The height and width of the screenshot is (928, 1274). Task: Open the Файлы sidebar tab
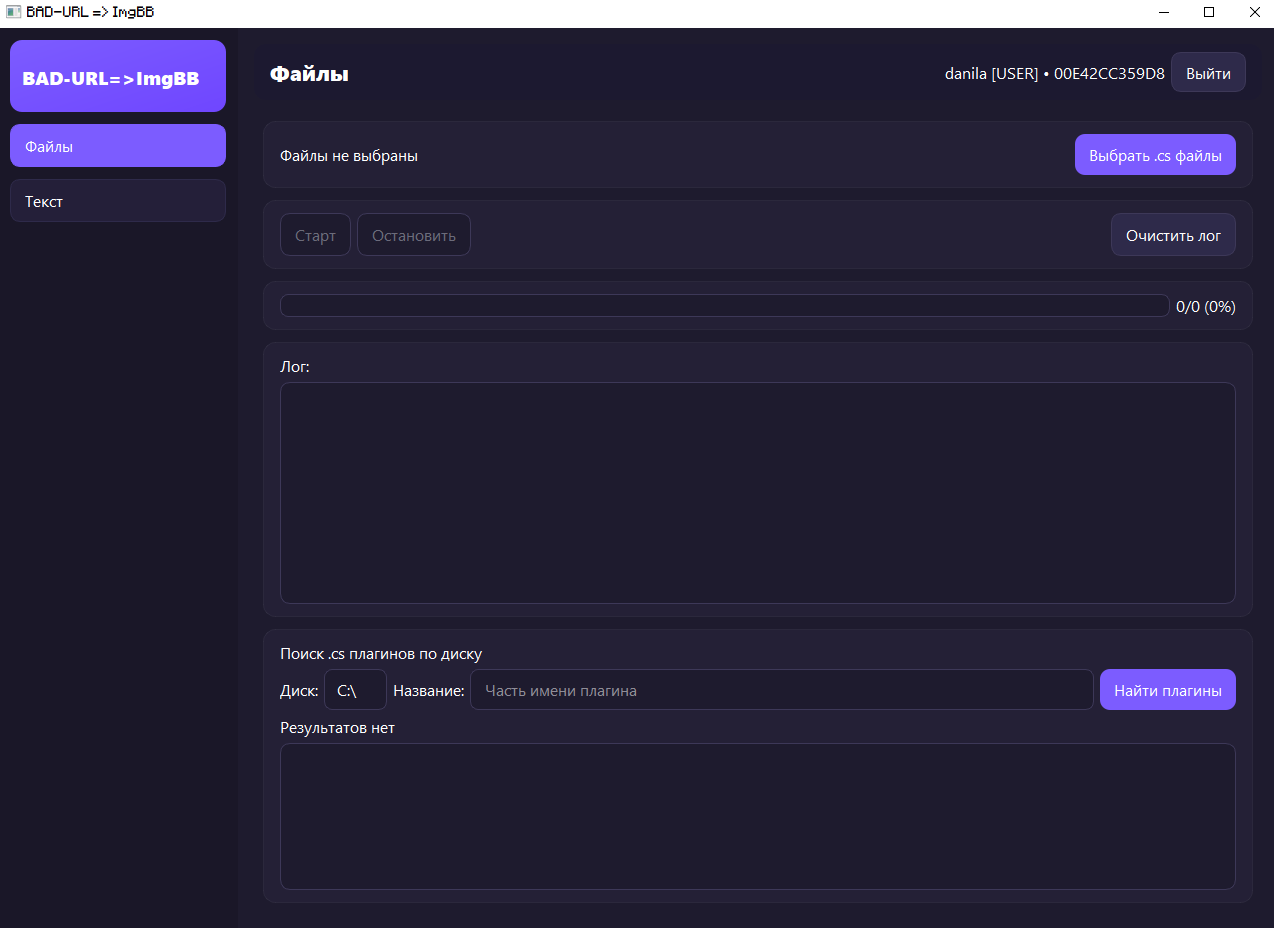[x=118, y=146]
